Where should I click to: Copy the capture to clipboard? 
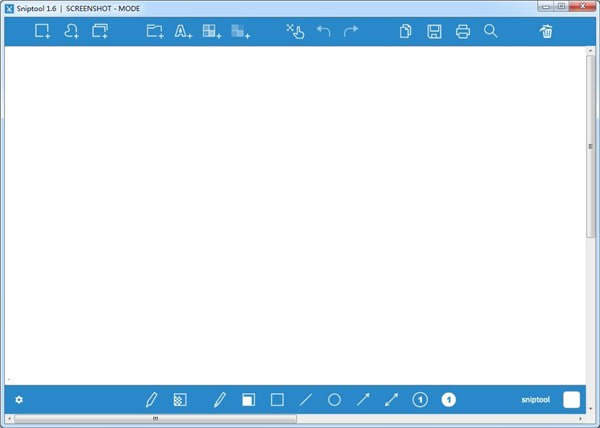click(406, 32)
